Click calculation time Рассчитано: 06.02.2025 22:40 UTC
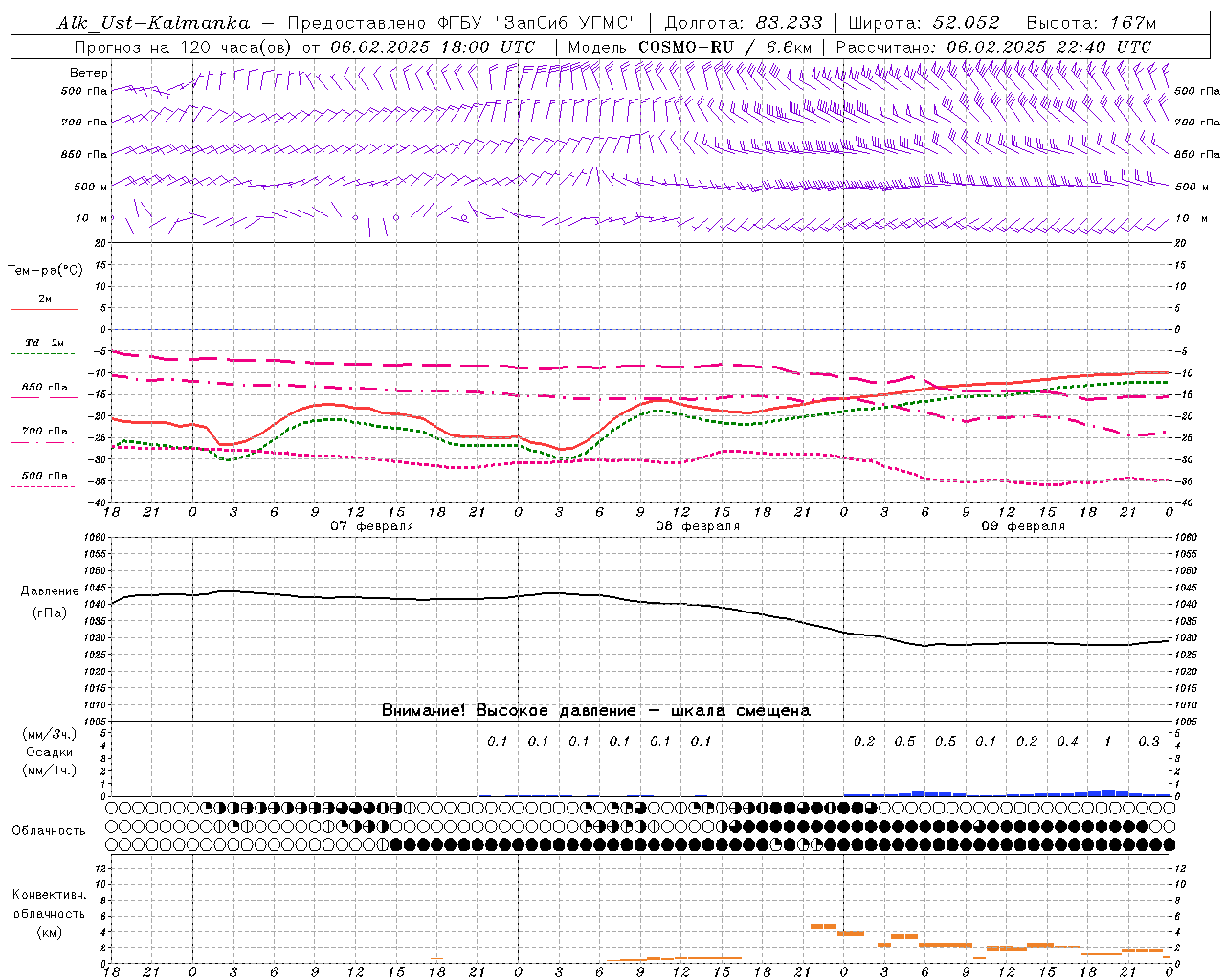 (993, 47)
